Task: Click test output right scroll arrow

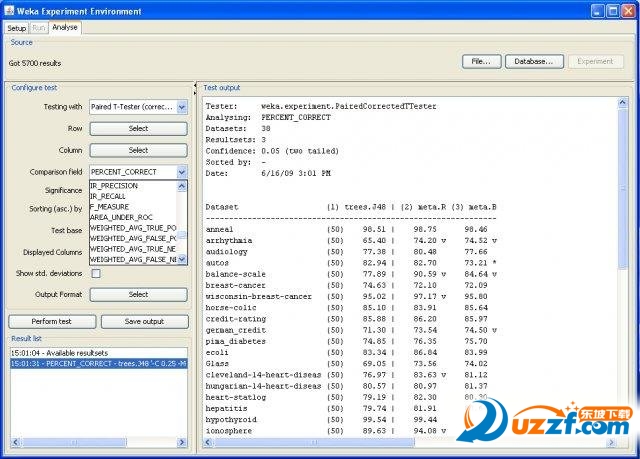Action: [611, 442]
